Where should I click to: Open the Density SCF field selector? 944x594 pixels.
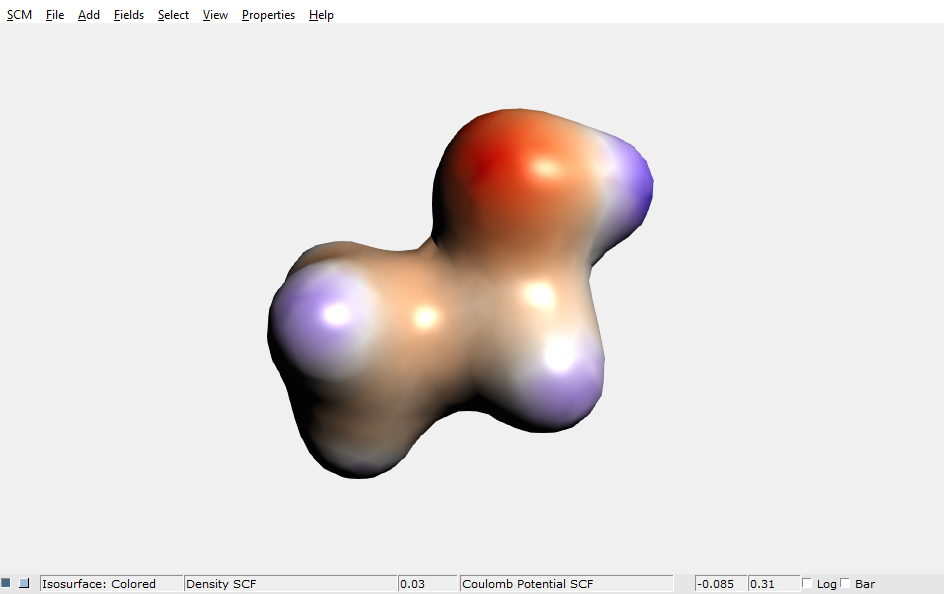tap(290, 583)
